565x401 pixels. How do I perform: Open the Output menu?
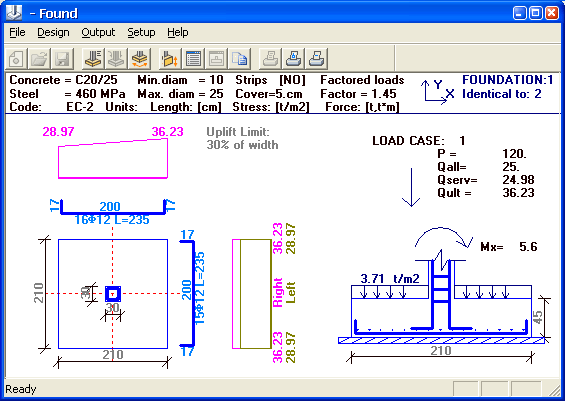point(98,32)
